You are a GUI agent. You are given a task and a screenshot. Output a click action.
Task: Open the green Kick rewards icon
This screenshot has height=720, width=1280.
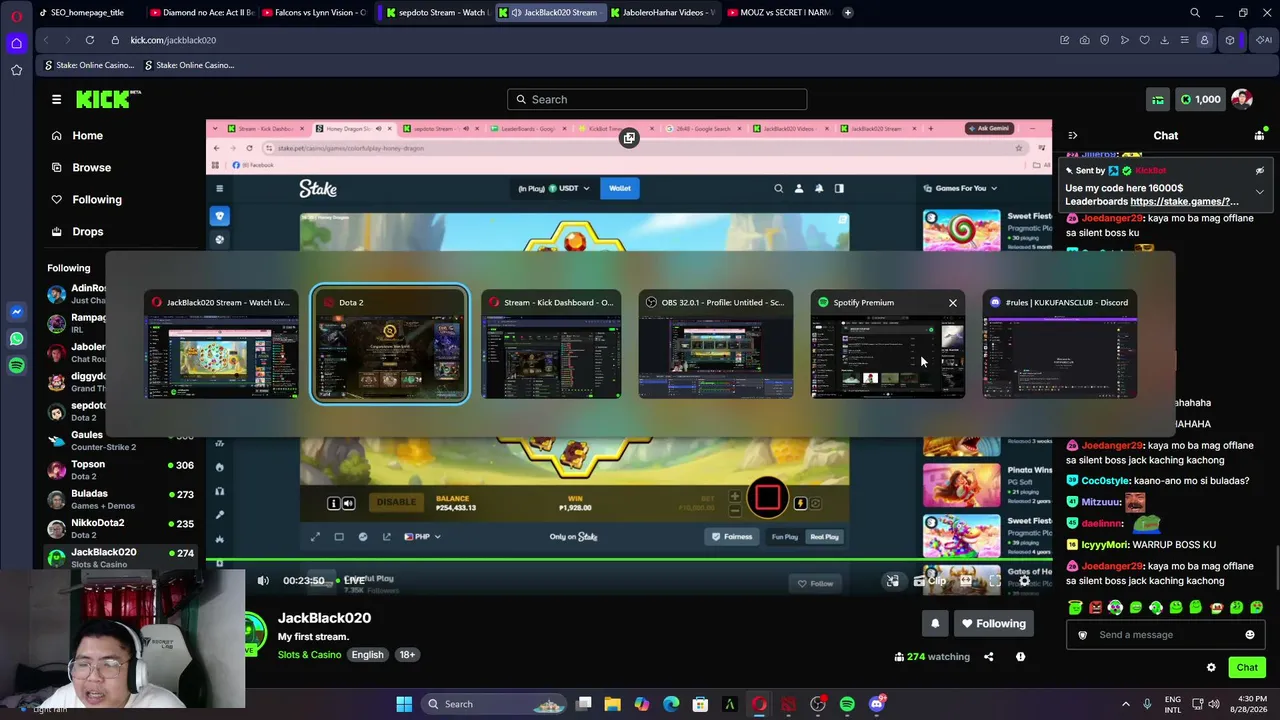click(x=1158, y=99)
